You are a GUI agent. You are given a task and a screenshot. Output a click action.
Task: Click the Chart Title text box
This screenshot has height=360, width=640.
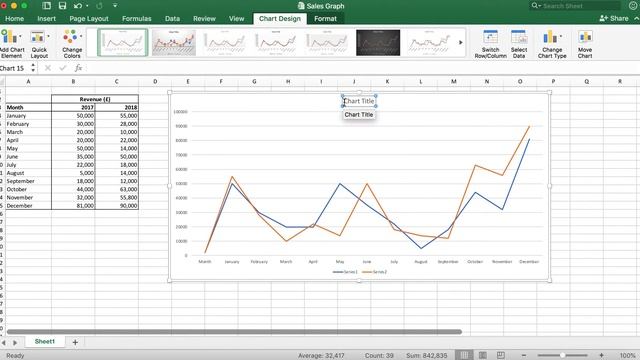[x=359, y=101]
